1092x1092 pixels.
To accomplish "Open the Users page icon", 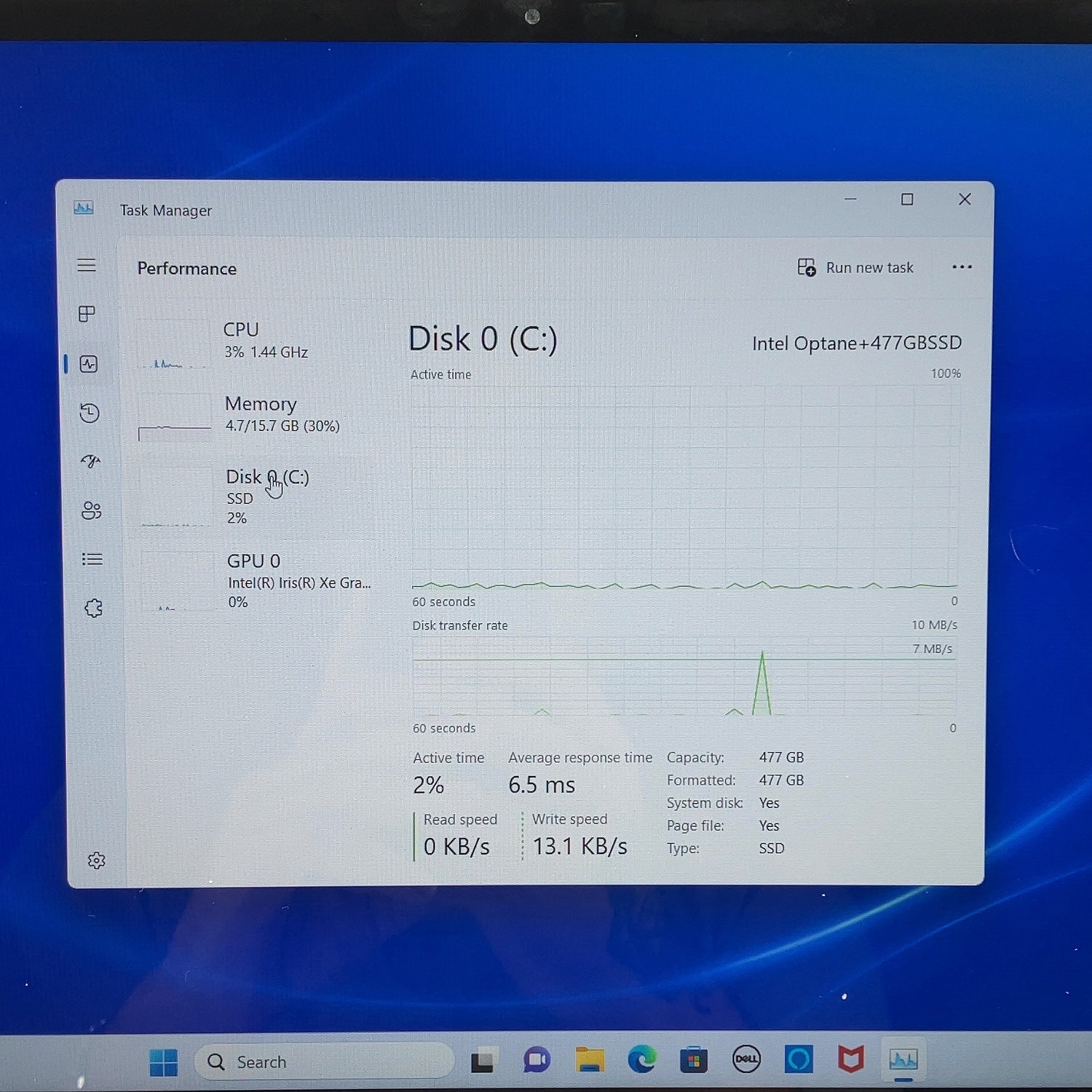I will pyautogui.click(x=92, y=510).
